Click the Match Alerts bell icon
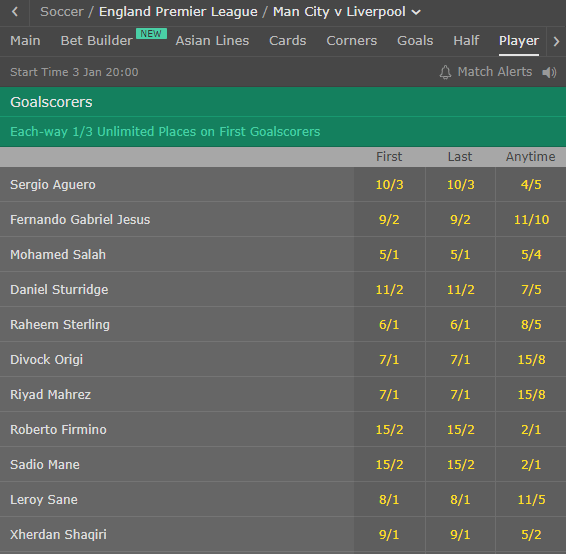Image resolution: width=566 pixels, height=554 pixels. (x=445, y=72)
